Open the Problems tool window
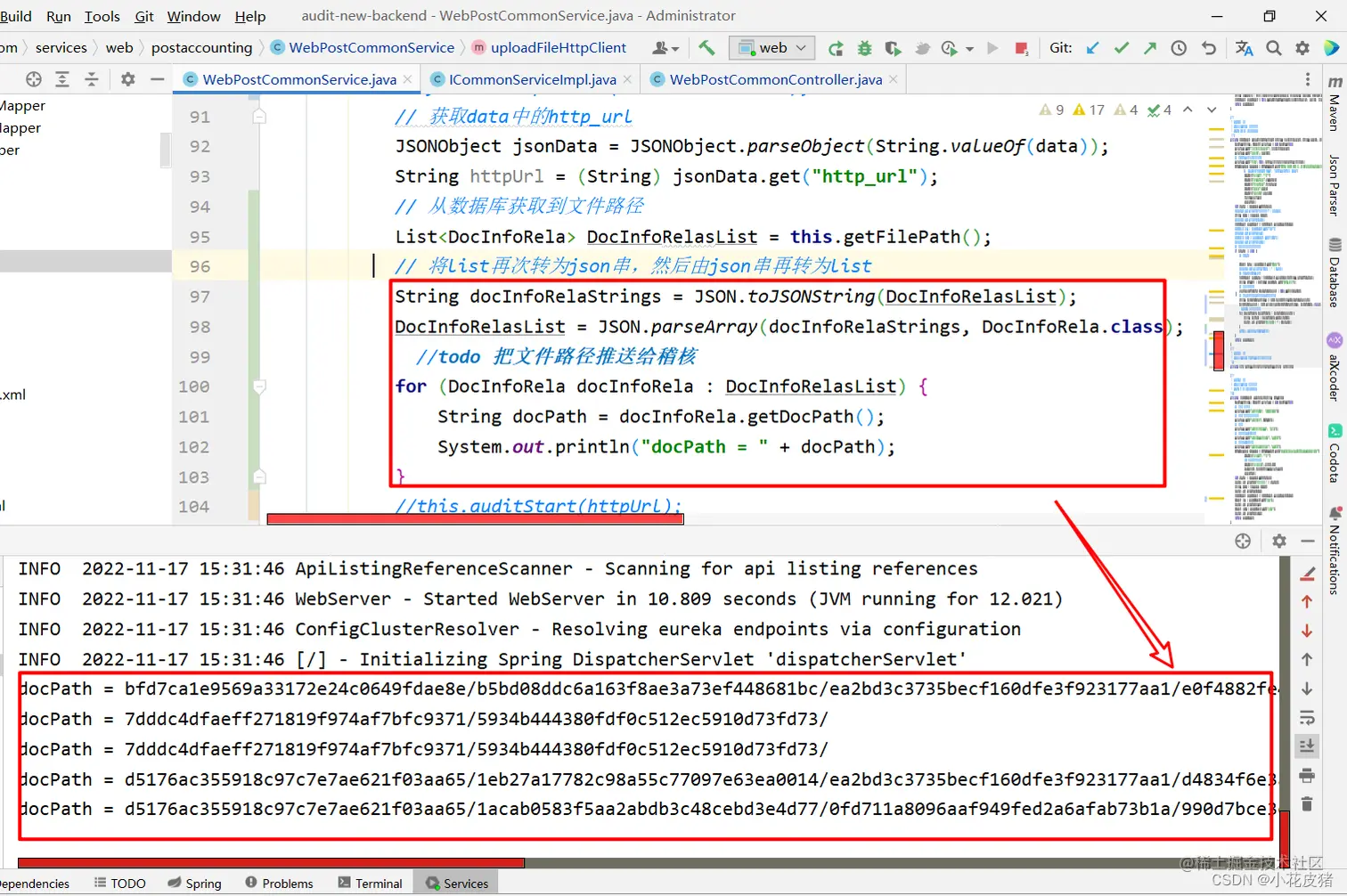The width and height of the screenshot is (1347, 896). [x=279, y=884]
